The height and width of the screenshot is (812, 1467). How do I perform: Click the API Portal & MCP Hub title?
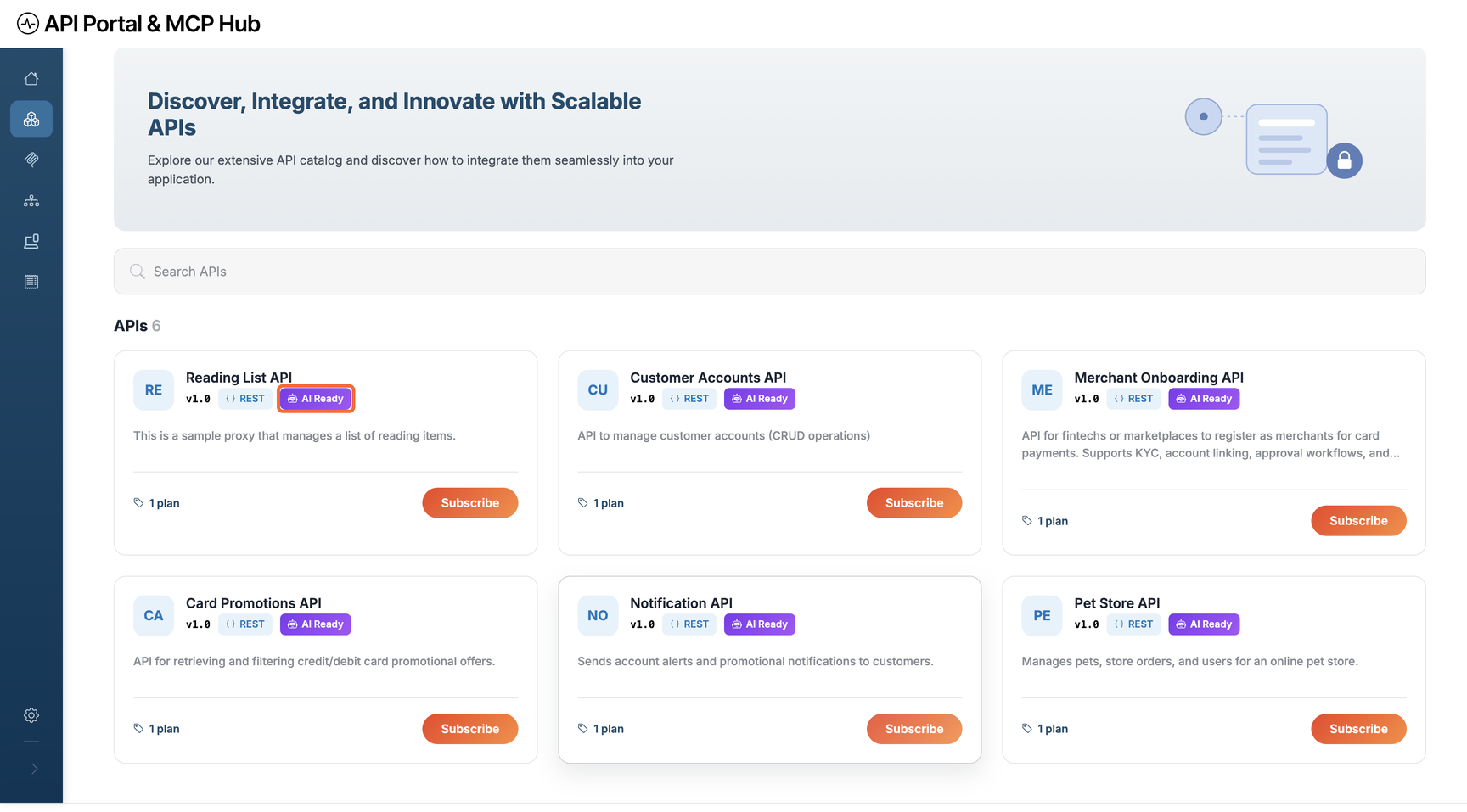(x=152, y=24)
